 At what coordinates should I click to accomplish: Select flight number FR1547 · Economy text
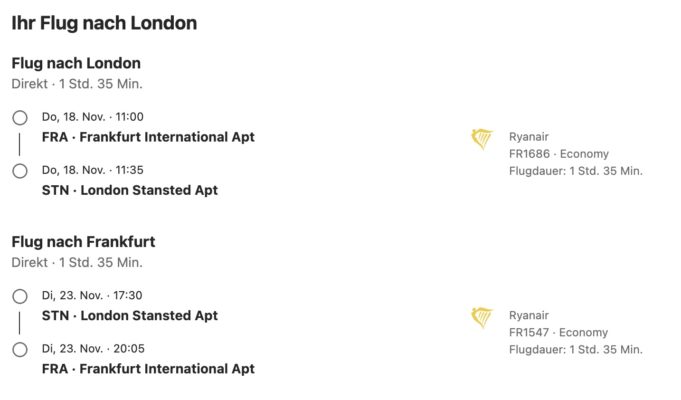tap(559, 333)
